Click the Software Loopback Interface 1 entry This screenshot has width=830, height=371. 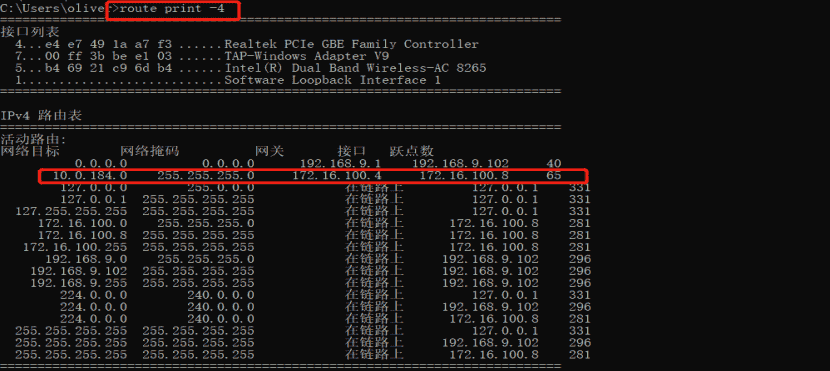[228, 80]
